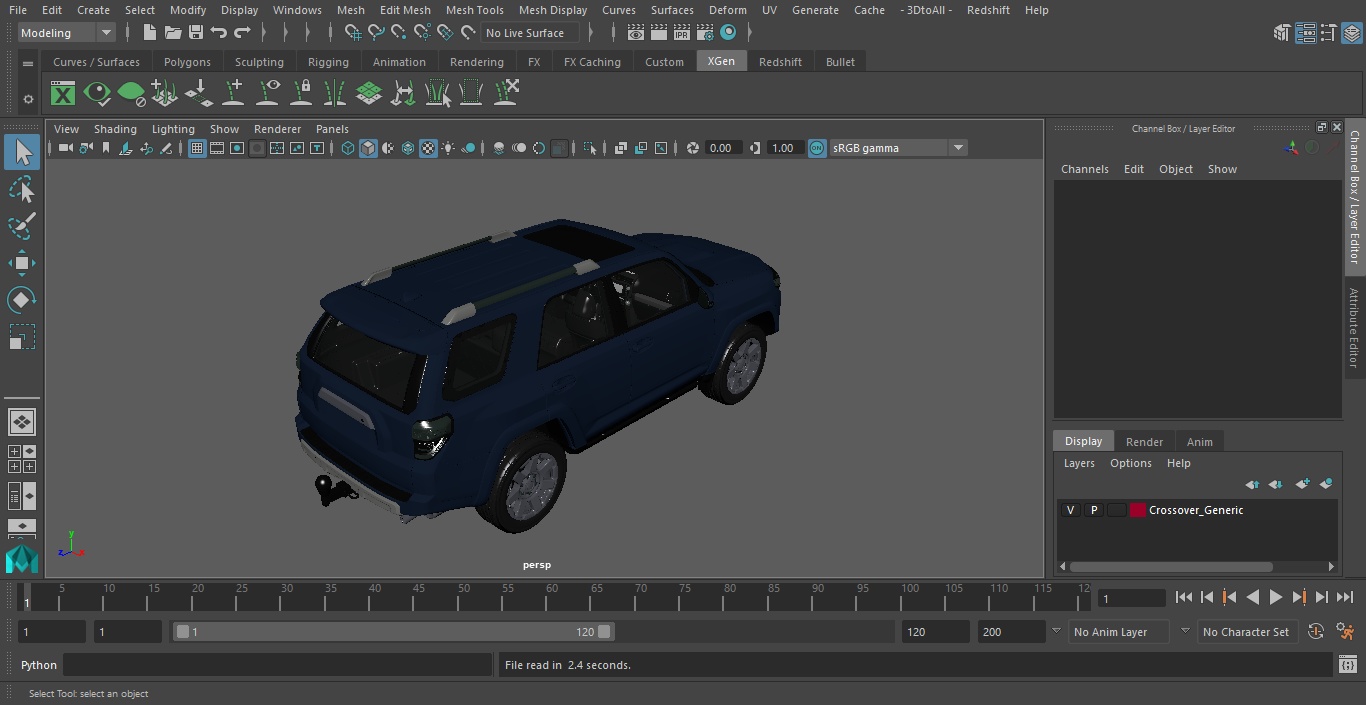The height and width of the screenshot is (705, 1366).
Task: Save the scene with floppy icon
Action: pyautogui.click(x=196, y=33)
